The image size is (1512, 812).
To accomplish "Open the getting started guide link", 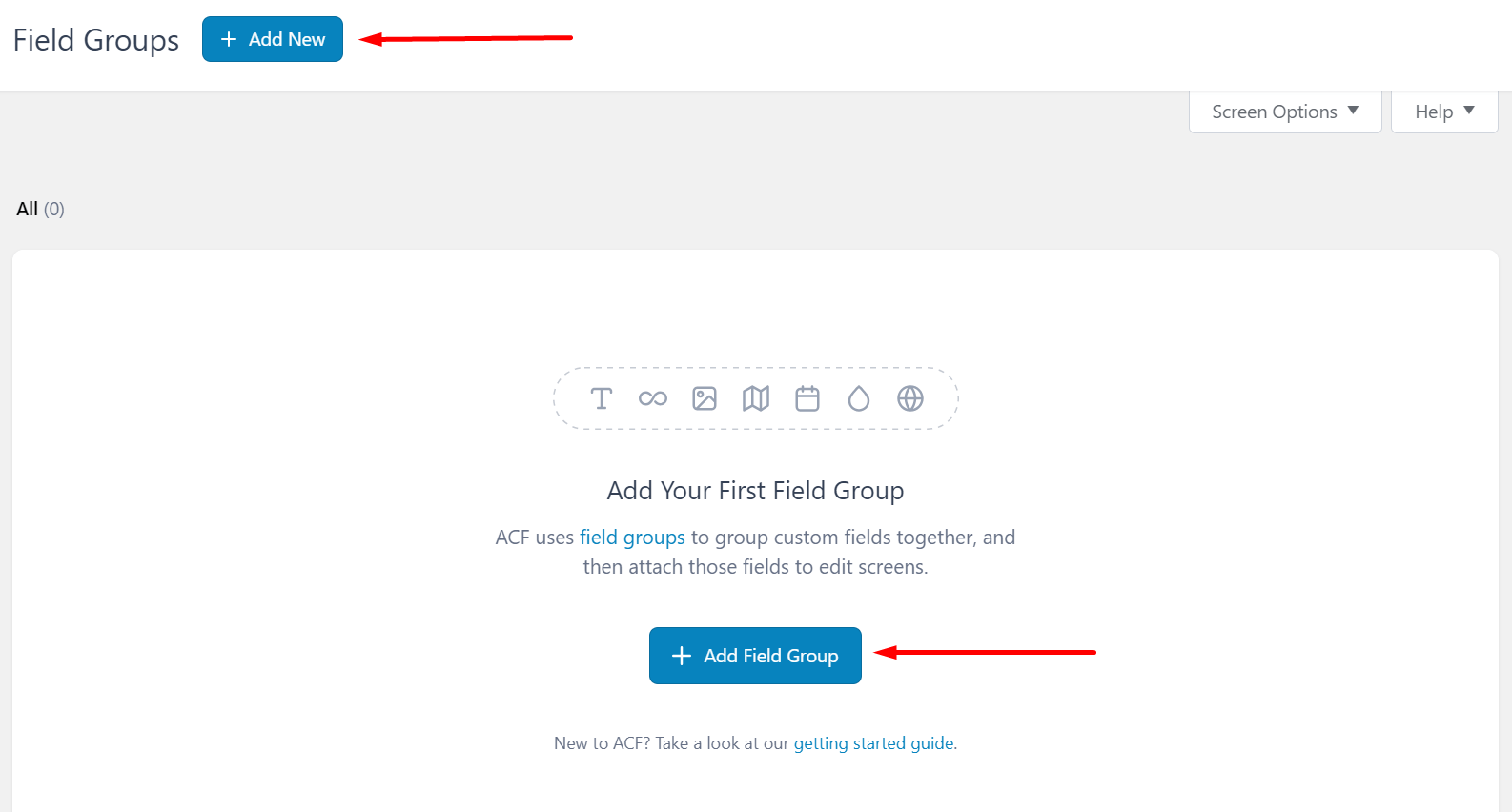I will click(873, 742).
